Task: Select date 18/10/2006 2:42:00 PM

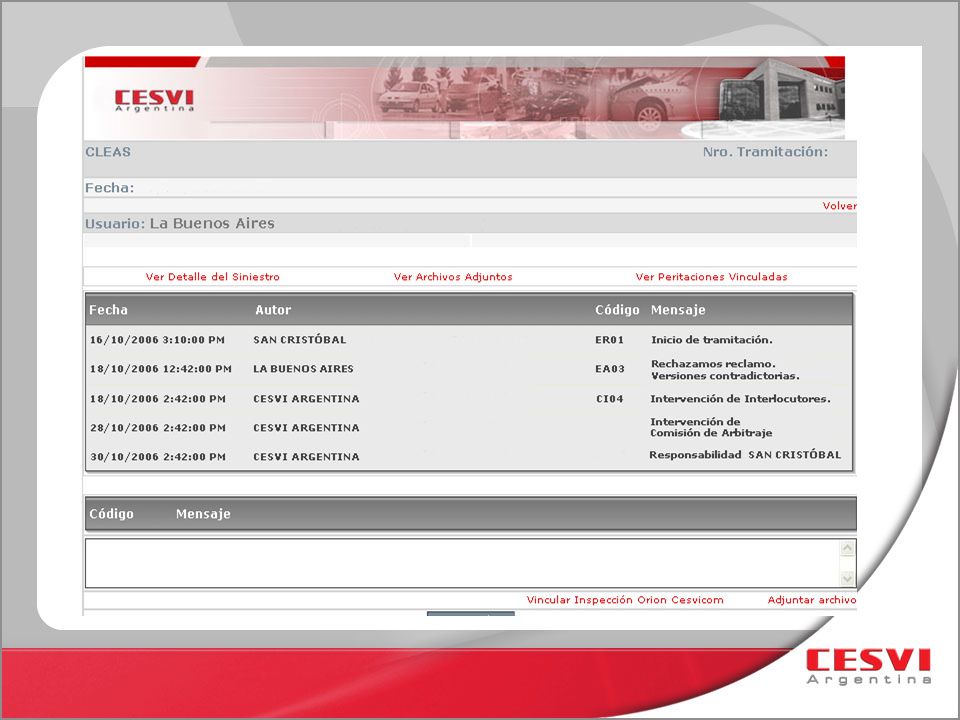Action: [158, 399]
